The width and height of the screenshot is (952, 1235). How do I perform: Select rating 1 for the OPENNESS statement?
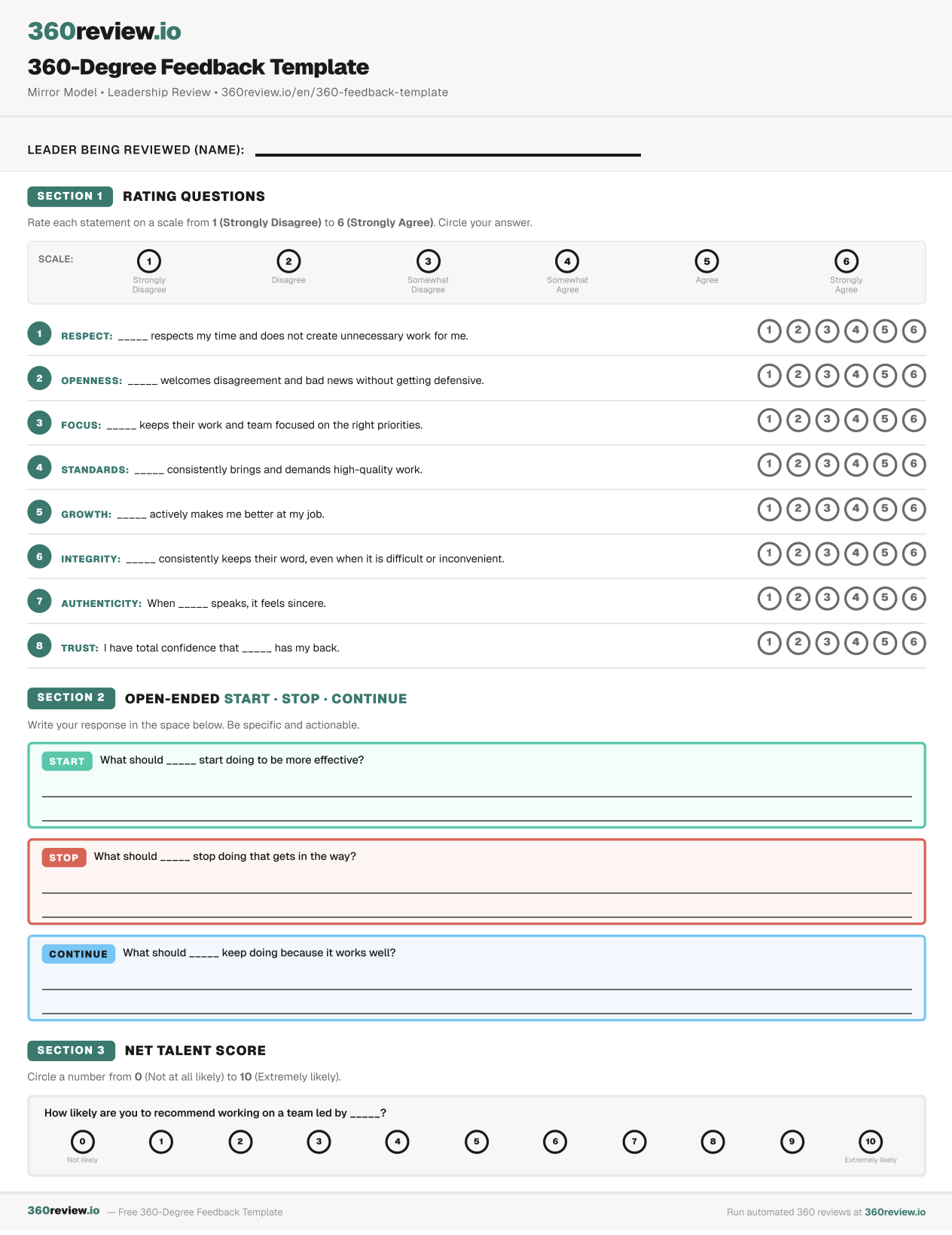click(x=769, y=375)
